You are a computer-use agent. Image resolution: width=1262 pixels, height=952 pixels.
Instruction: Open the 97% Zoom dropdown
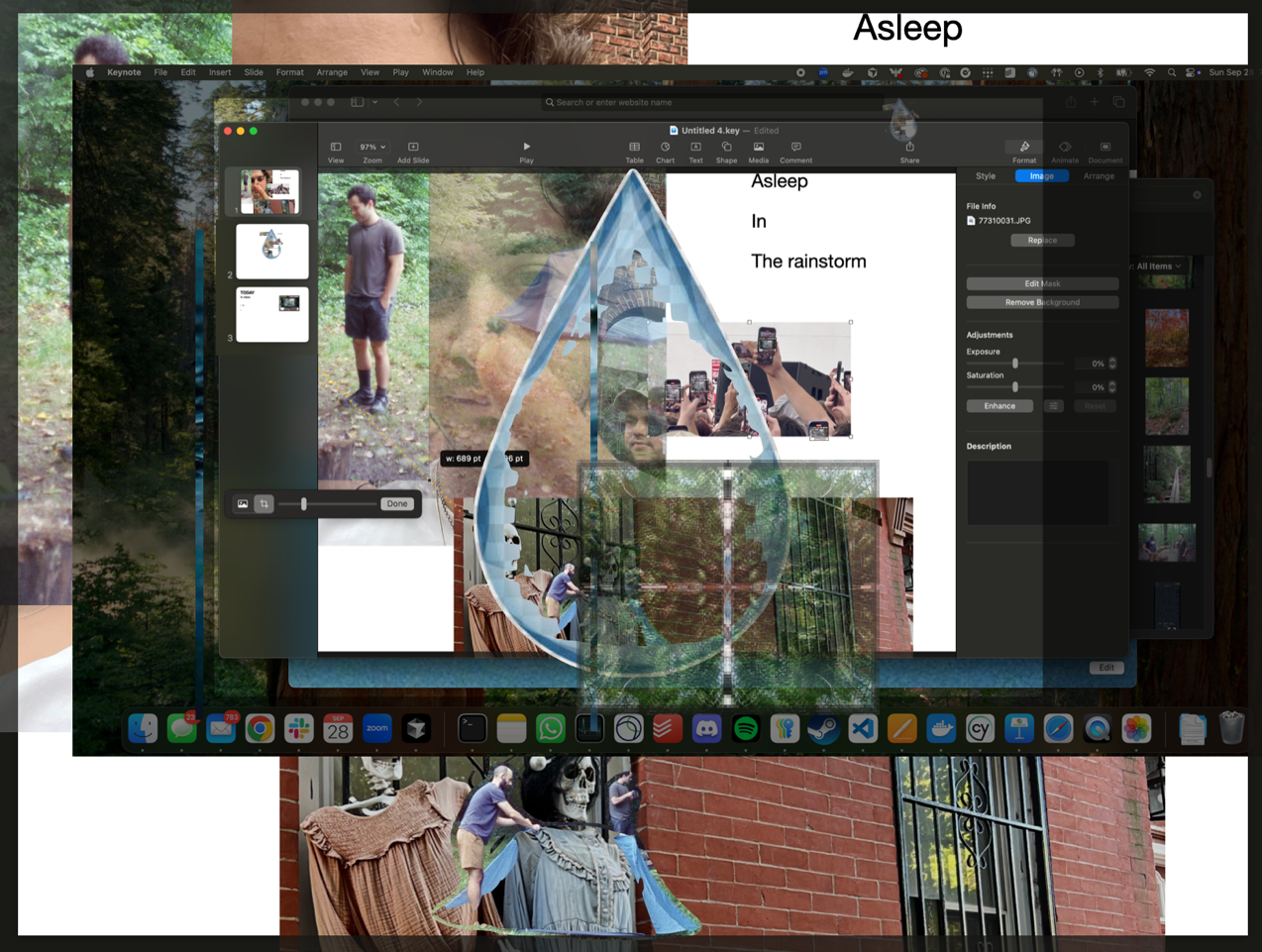pyautogui.click(x=372, y=148)
